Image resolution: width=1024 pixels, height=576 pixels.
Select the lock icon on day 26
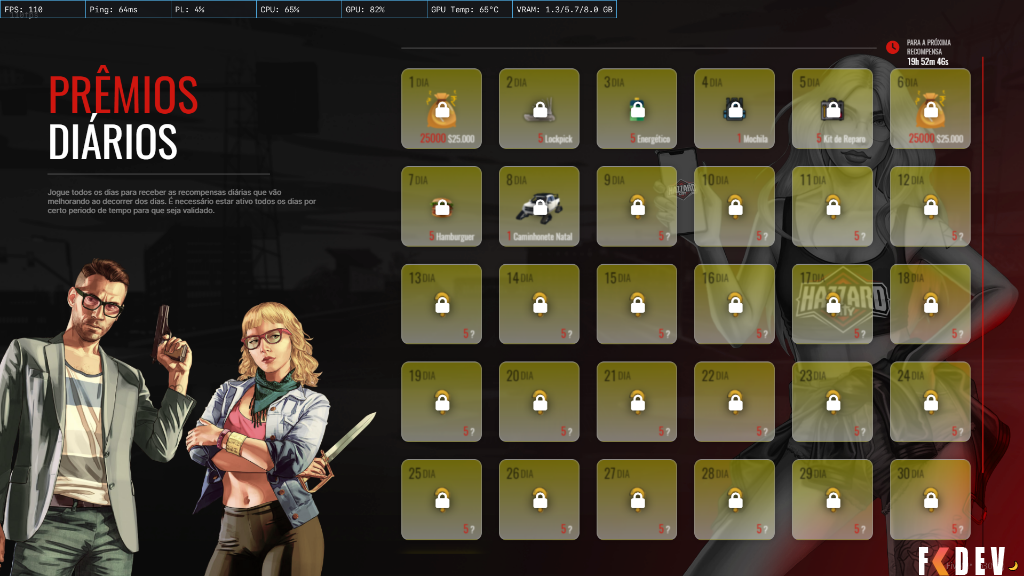pyautogui.click(x=540, y=500)
